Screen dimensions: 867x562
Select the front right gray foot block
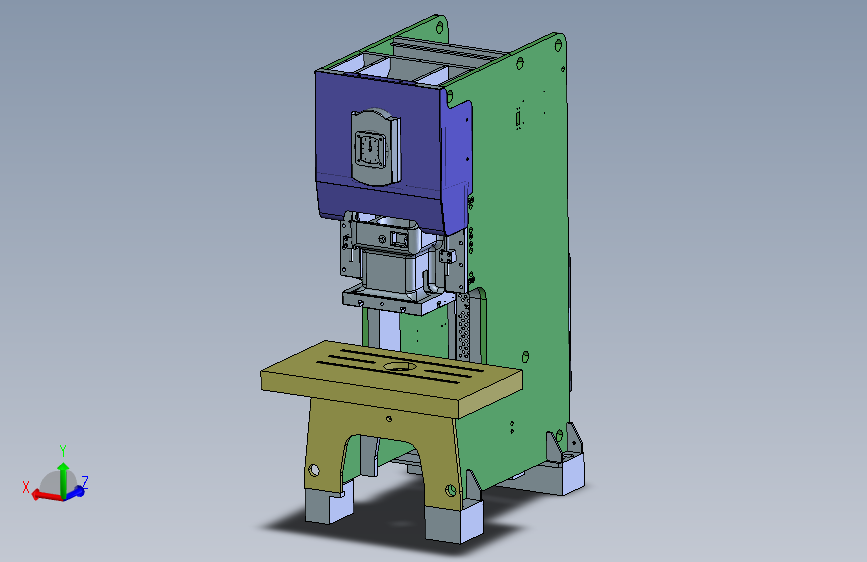point(453,521)
